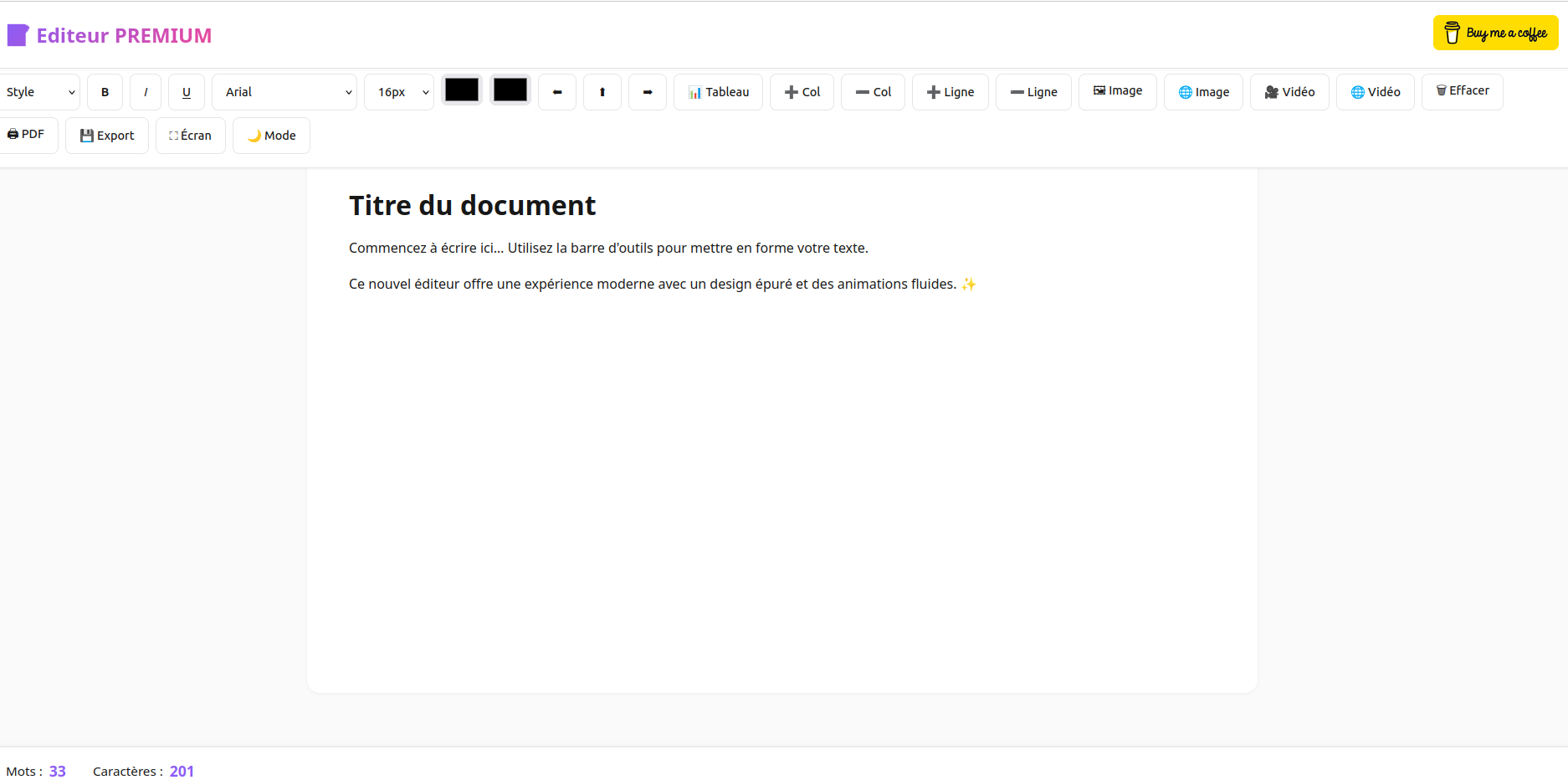The height and width of the screenshot is (780, 1568).
Task: Toggle dark Mode with the moon button
Action: pos(271,136)
